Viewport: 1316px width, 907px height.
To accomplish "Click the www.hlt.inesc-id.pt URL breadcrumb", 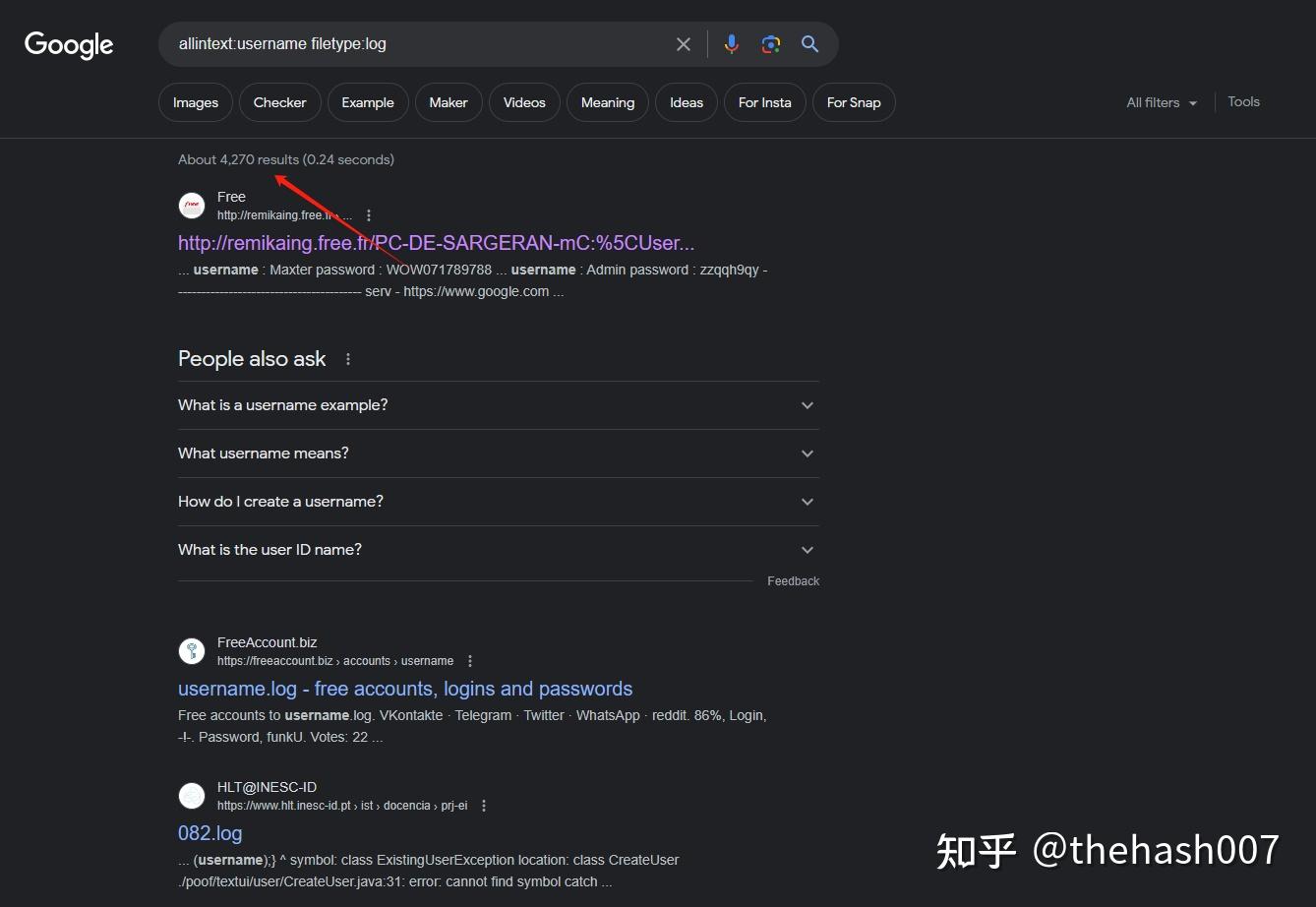I will 342,806.
